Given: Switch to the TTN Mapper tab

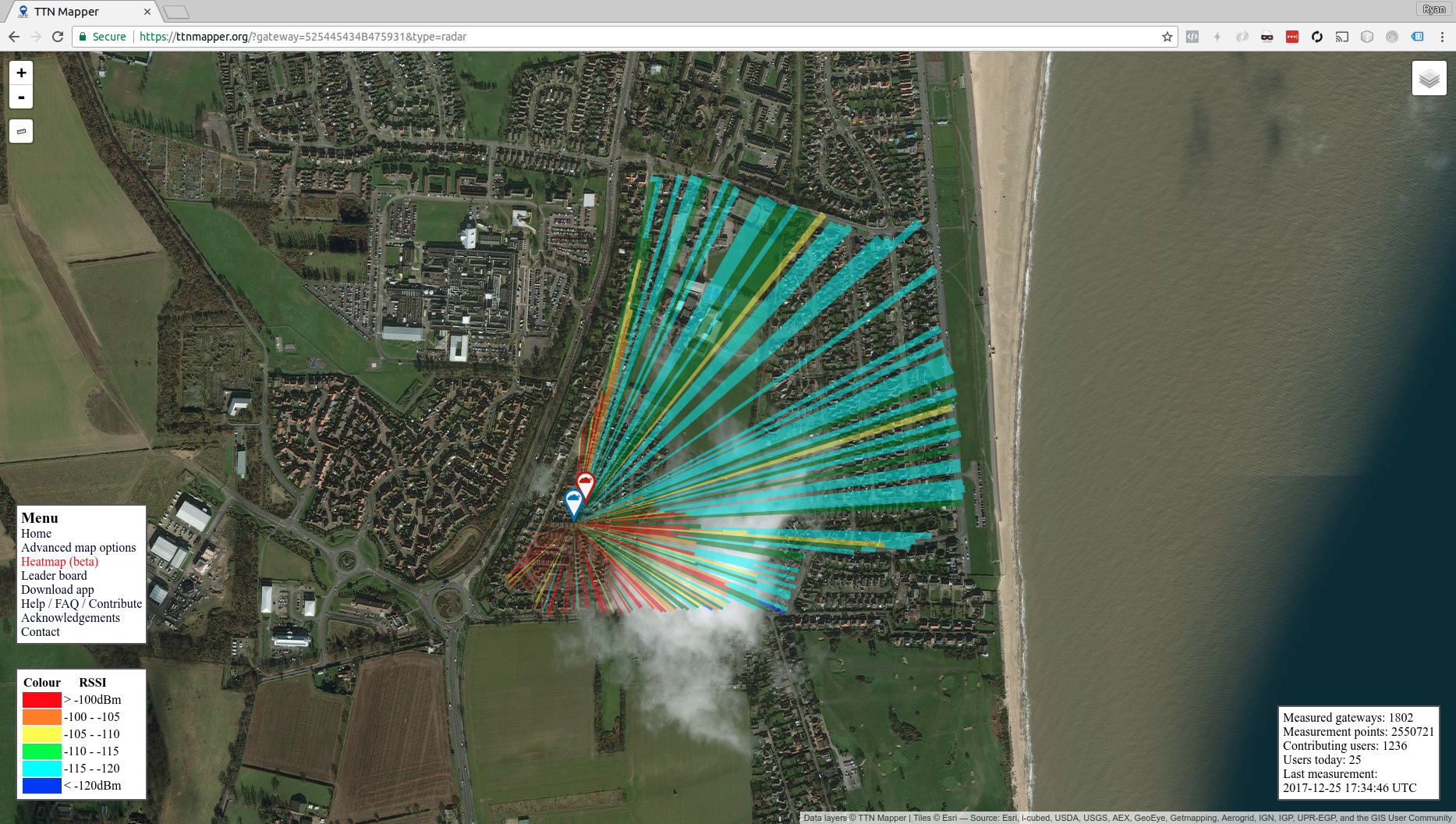Looking at the screenshot, I should (x=78, y=12).
